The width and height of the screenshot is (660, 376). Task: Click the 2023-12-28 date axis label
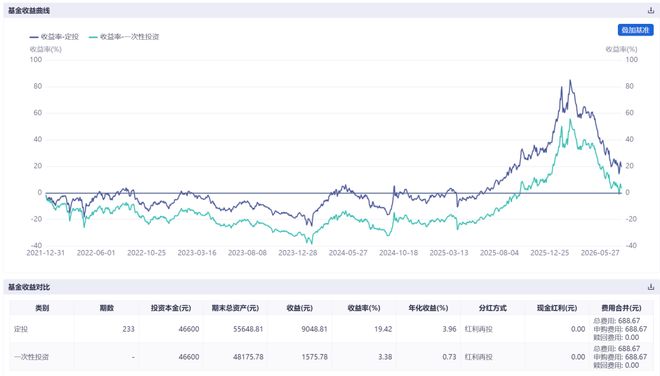[298, 253]
